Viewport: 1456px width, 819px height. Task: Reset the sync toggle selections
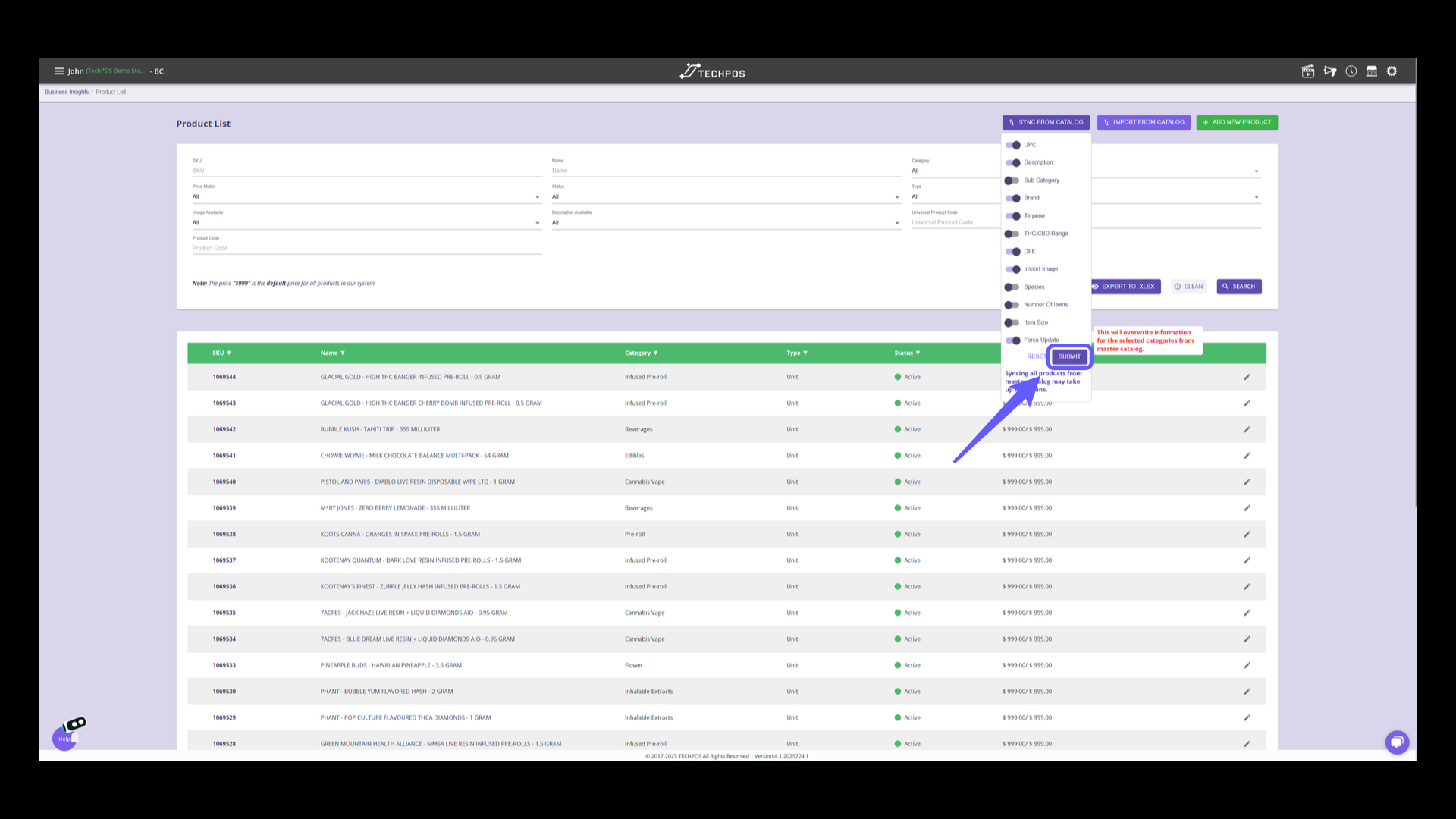pos(1036,356)
